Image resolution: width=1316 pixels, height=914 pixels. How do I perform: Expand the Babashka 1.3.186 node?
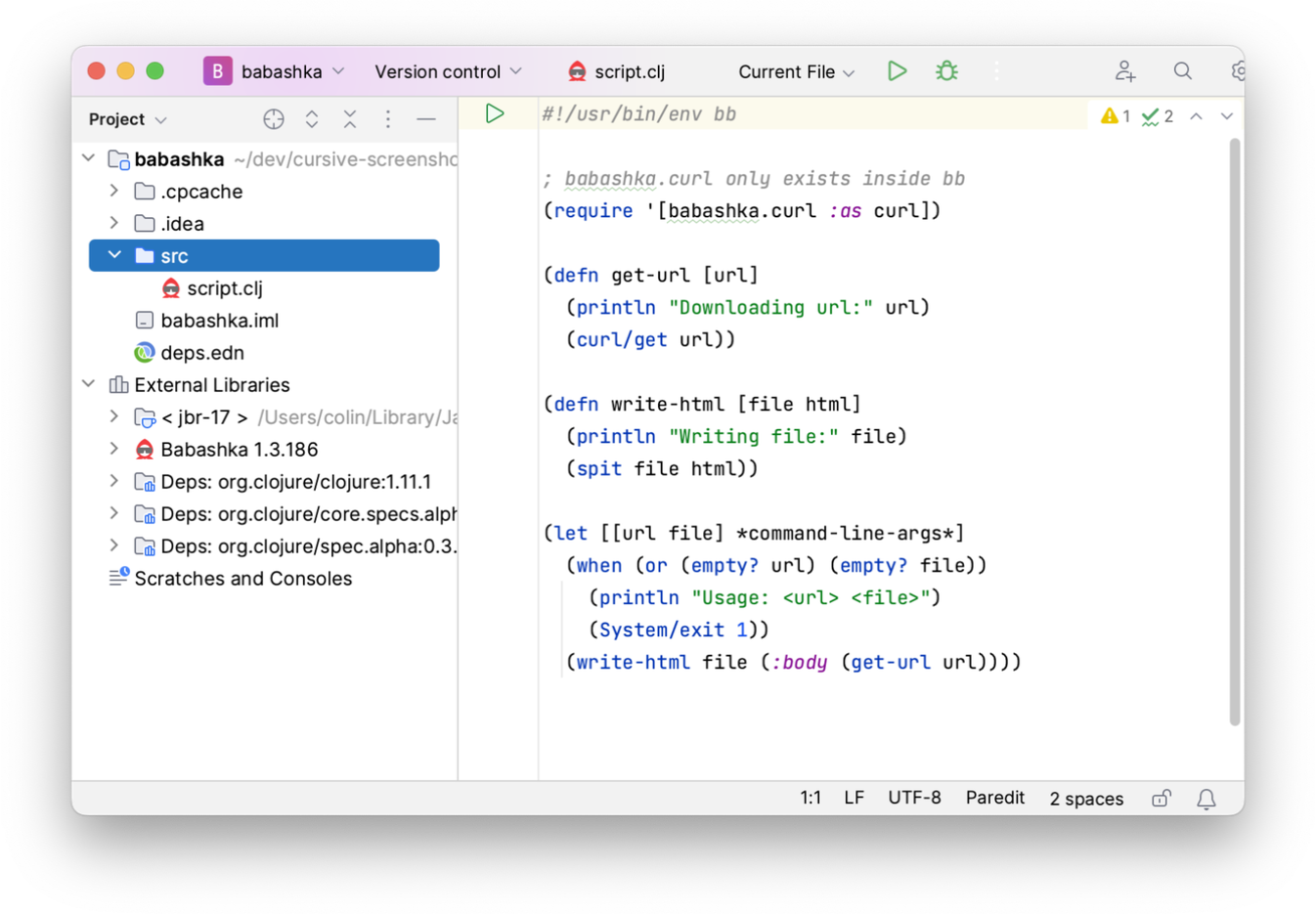coord(114,449)
